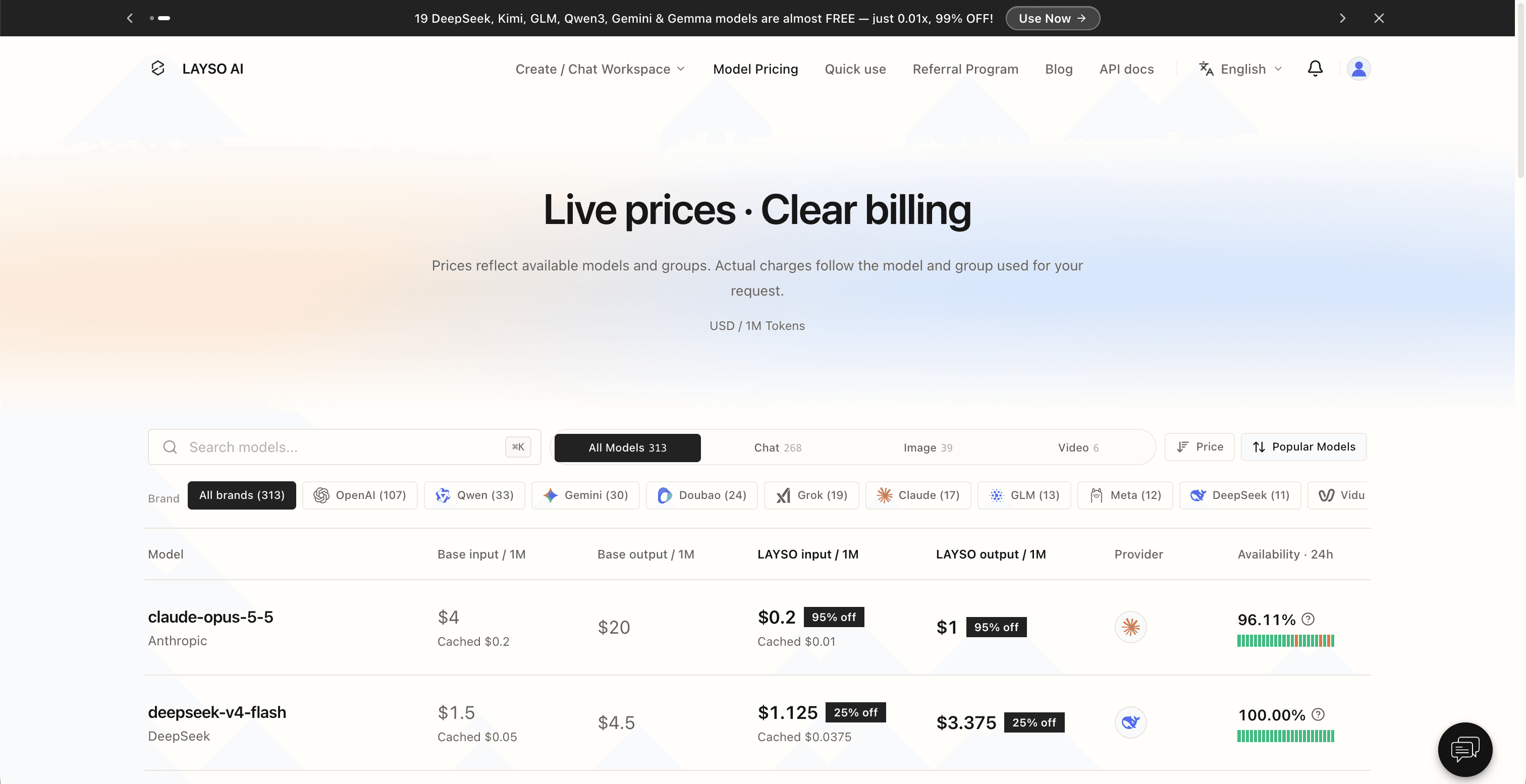Expand Create / Chat Workspace menu
The image size is (1526, 784).
click(x=600, y=69)
